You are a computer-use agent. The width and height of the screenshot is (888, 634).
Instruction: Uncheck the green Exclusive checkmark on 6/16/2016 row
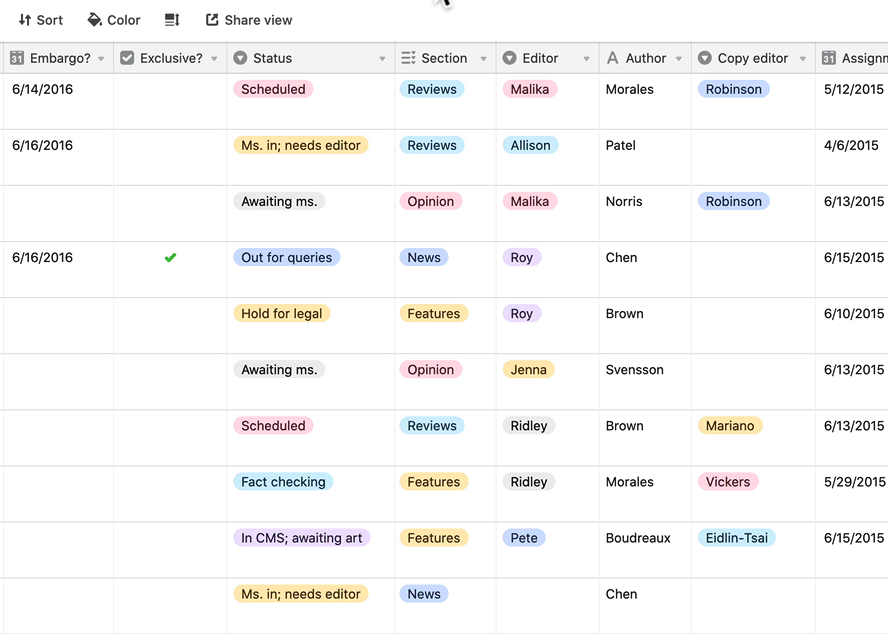(170, 257)
